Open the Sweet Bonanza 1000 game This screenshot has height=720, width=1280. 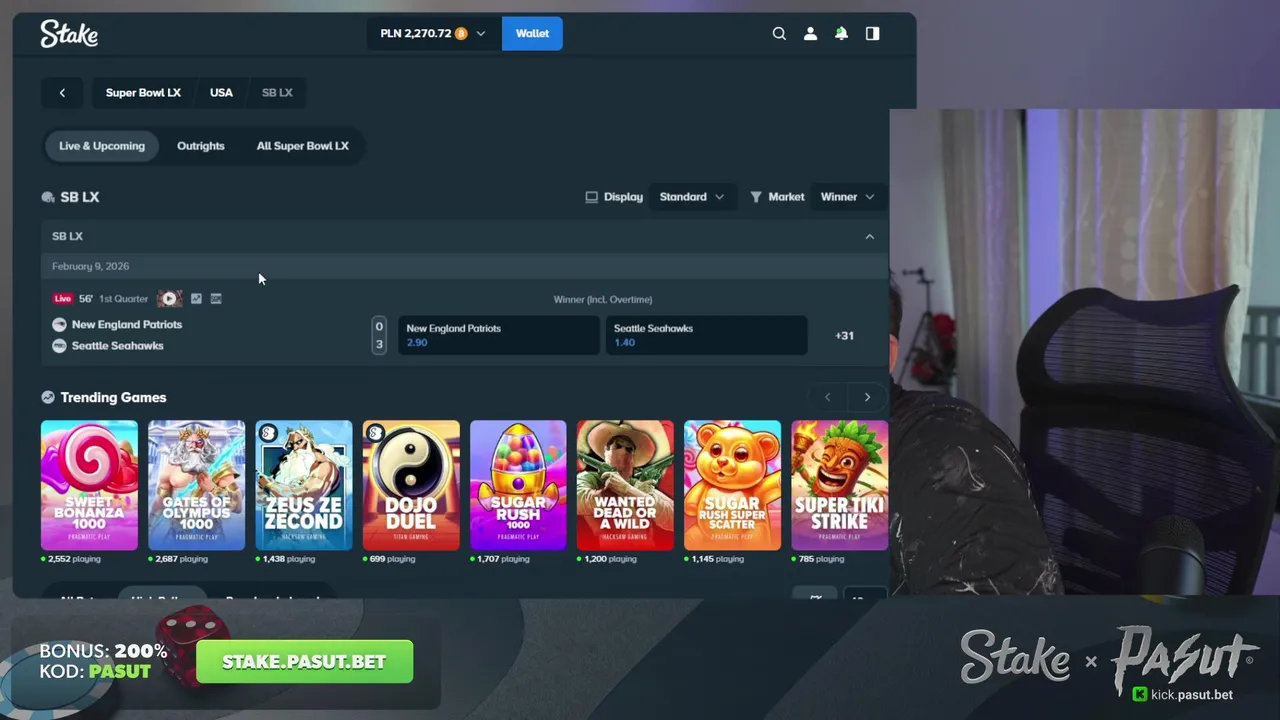89,485
